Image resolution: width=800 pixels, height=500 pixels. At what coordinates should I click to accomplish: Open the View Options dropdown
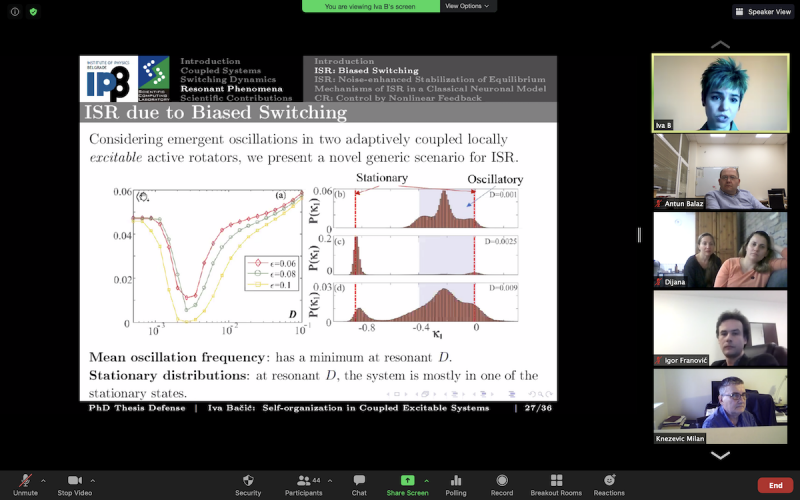tap(467, 6)
